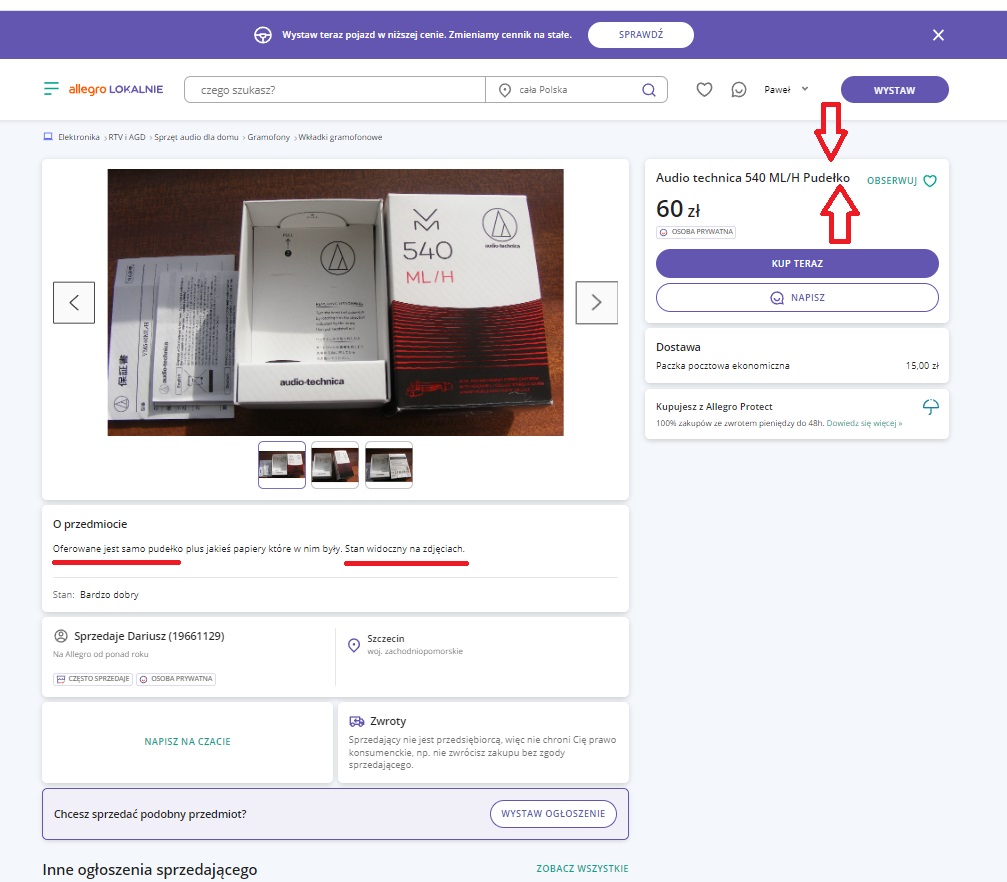Expand the Paweł account dropdown

coord(786,90)
